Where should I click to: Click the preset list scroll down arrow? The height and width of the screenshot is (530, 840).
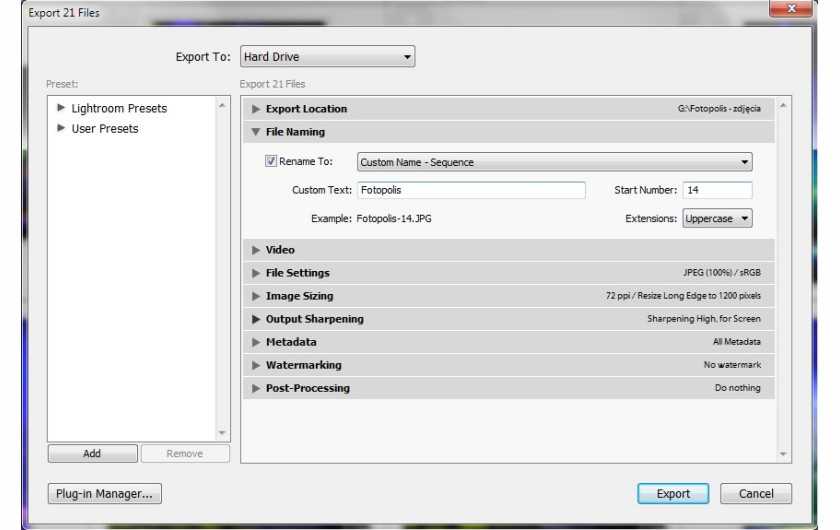pos(222,432)
